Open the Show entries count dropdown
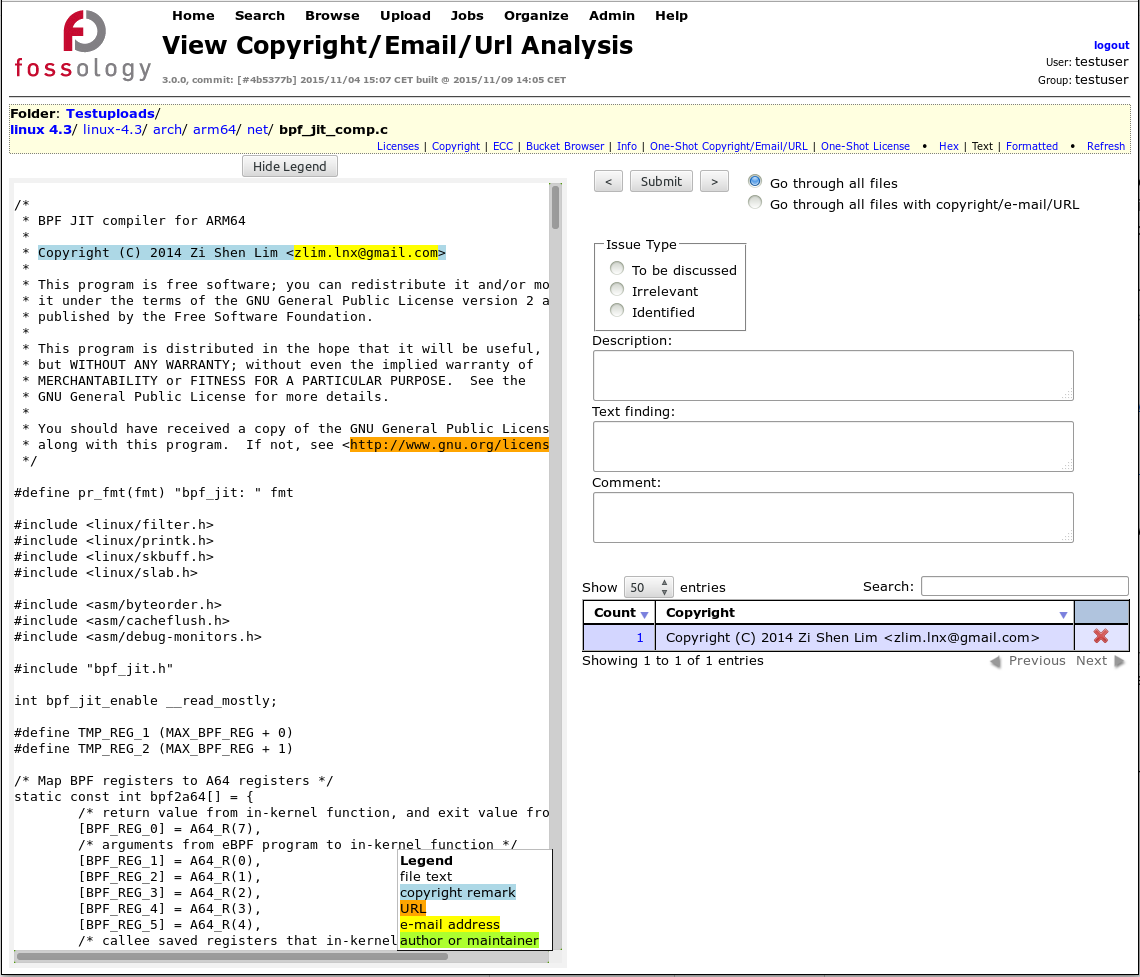The image size is (1140, 977). (x=648, y=587)
